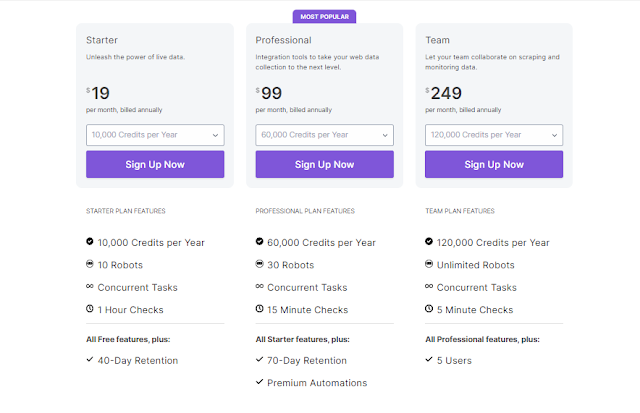Screen dimensions: 640x413
Task: Click the Professional plan title
Action: click(x=284, y=41)
